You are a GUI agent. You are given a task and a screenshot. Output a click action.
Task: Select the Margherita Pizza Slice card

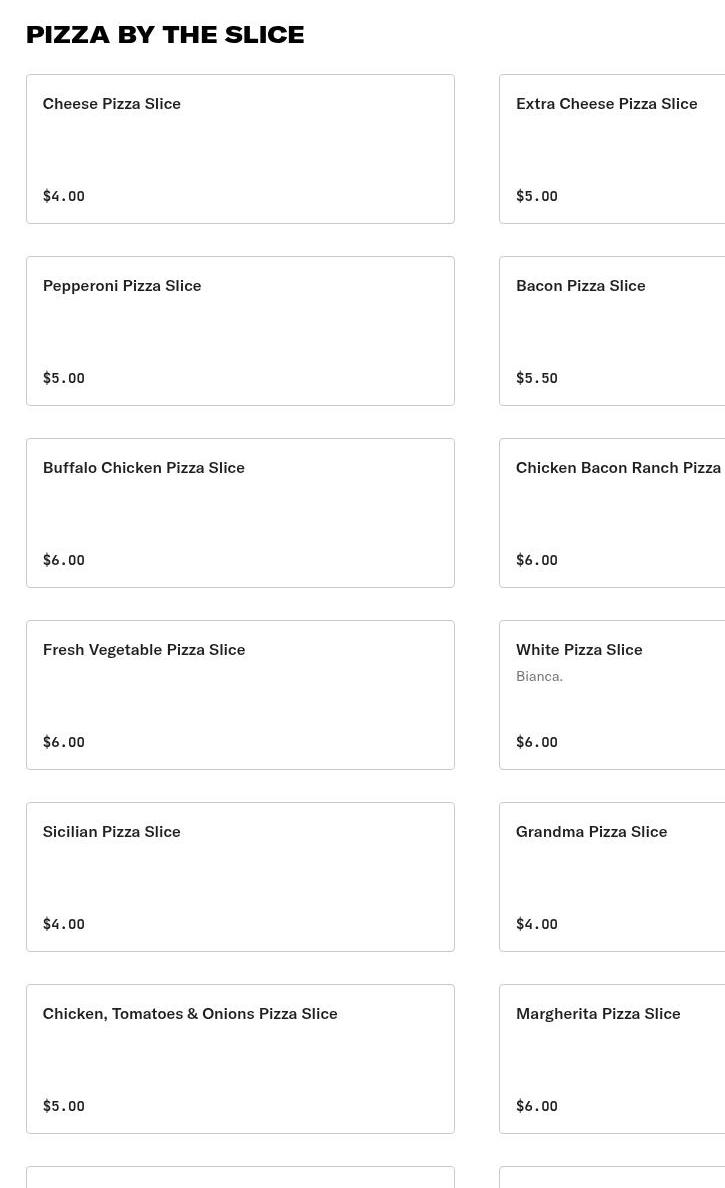[612, 1058]
